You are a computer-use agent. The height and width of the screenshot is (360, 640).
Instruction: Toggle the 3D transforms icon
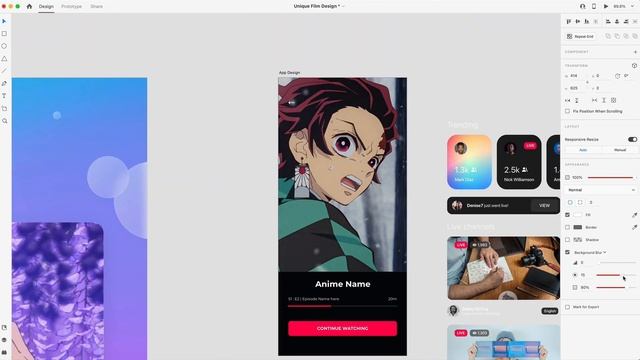click(x=634, y=65)
